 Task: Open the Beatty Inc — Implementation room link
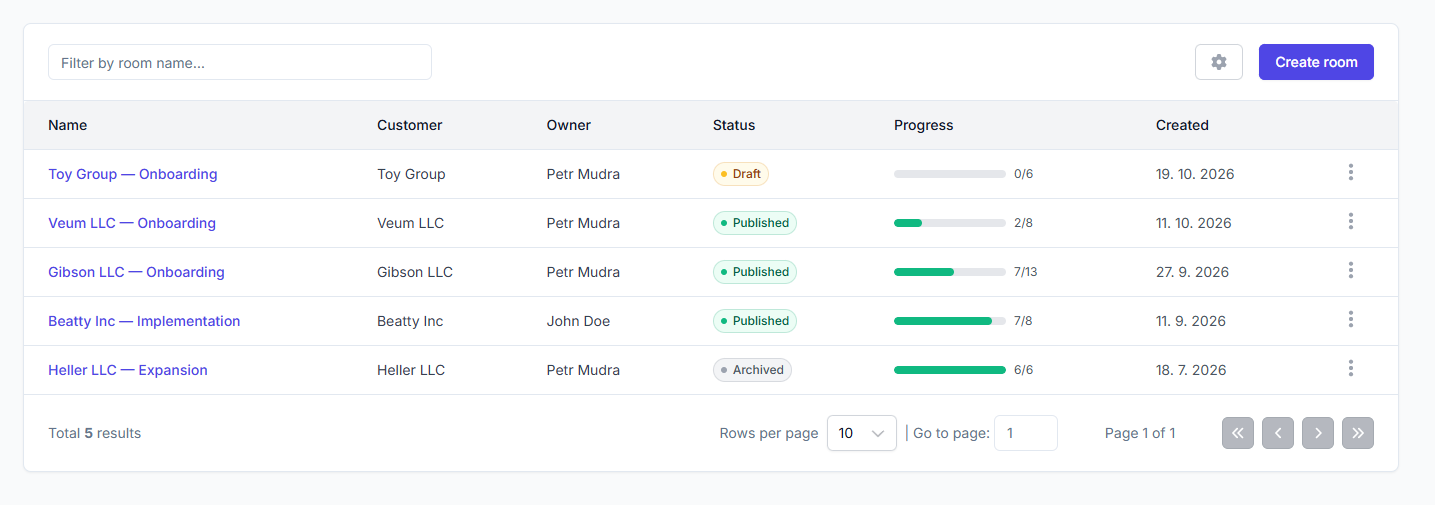point(144,321)
